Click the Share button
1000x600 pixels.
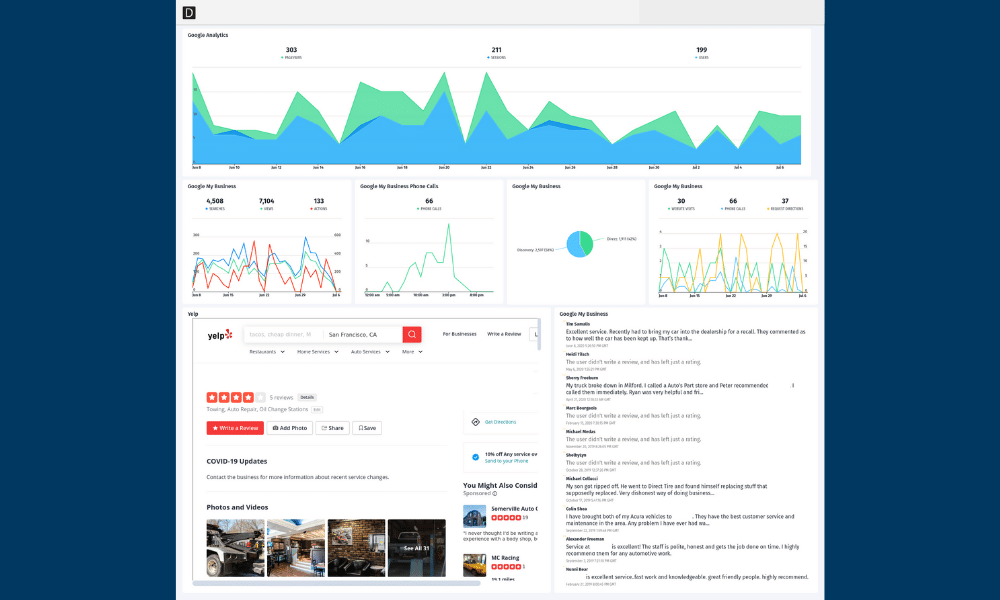[x=332, y=428]
